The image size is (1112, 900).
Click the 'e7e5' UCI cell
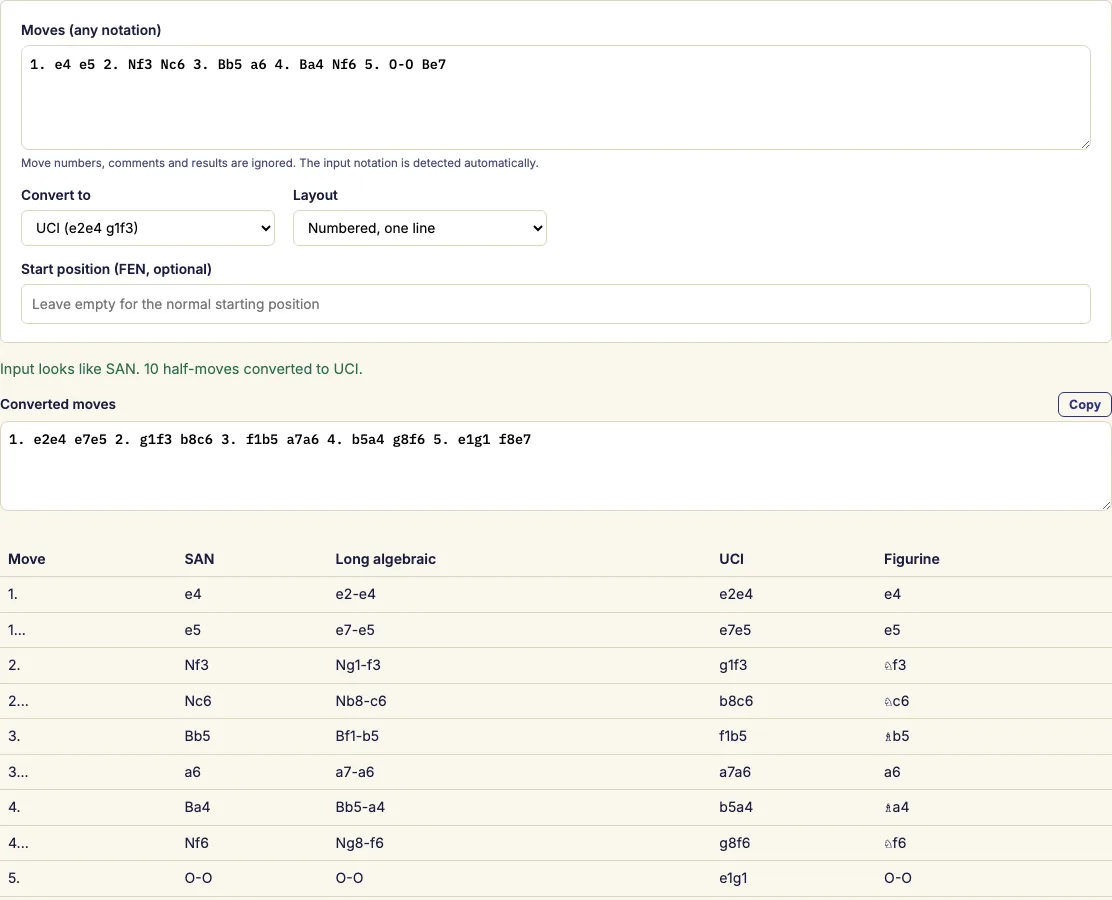[x=735, y=630]
